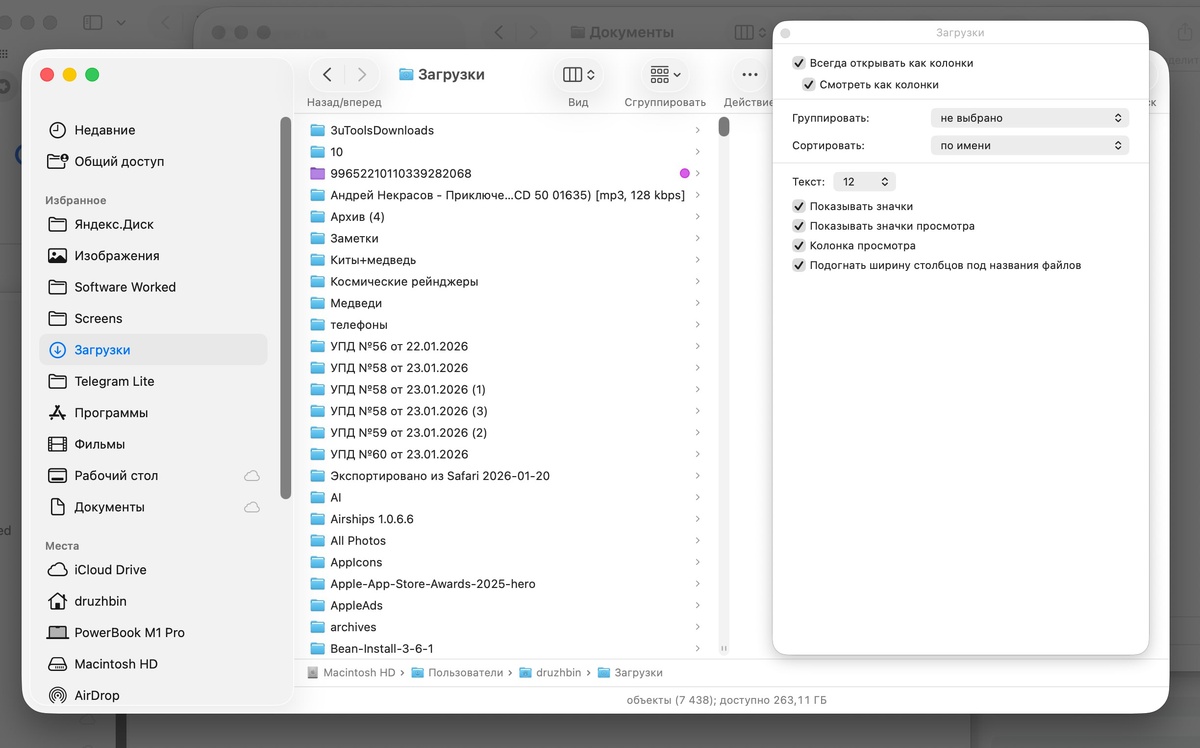
Task: Expand AppleAds folder chevron
Action: pyautogui.click(x=697, y=605)
